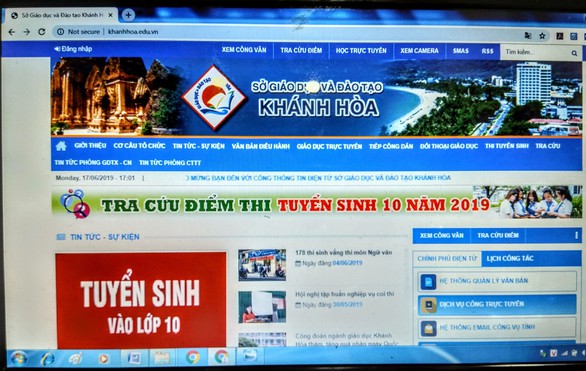Open the TIN TỨC - SỰ KIỆN section heading
This screenshot has width=586, height=371.
coord(105,237)
